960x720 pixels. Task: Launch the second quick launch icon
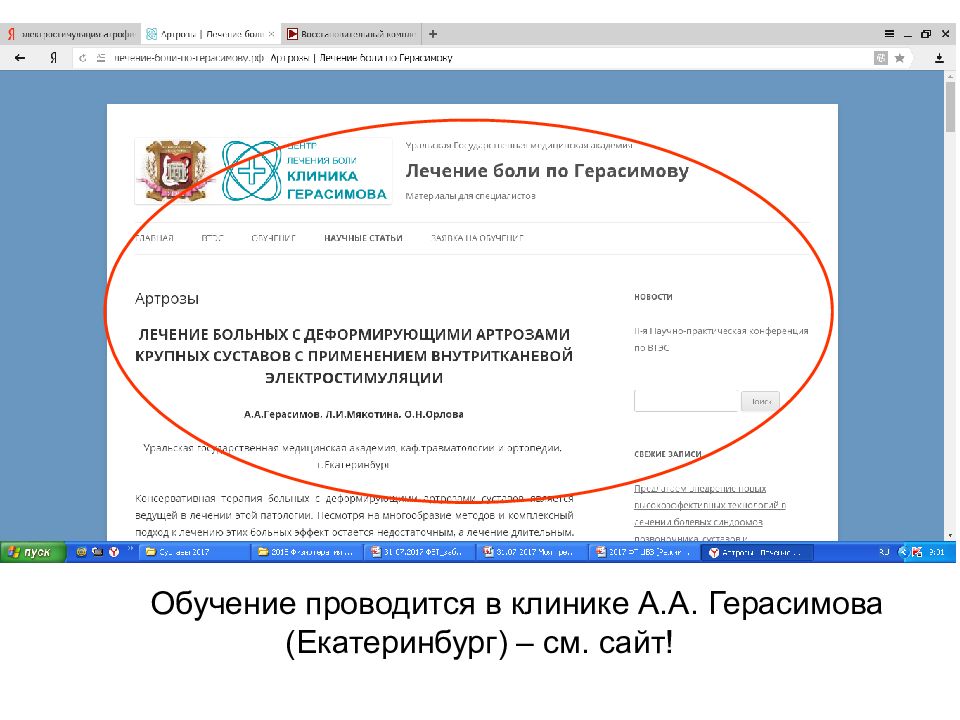97,552
